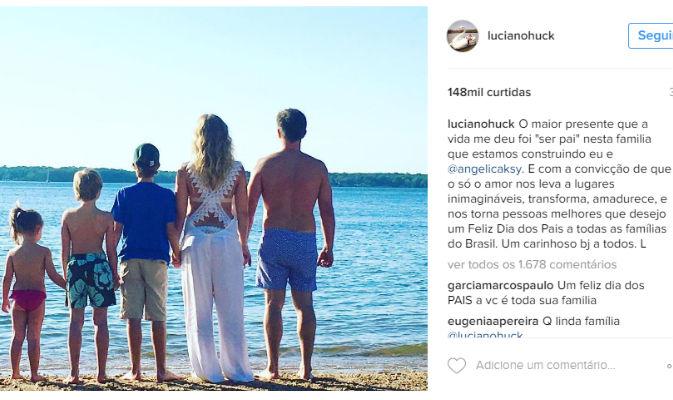The image size is (673, 400).
Task: Click the family beach photo
Action: [x=213, y=198]
